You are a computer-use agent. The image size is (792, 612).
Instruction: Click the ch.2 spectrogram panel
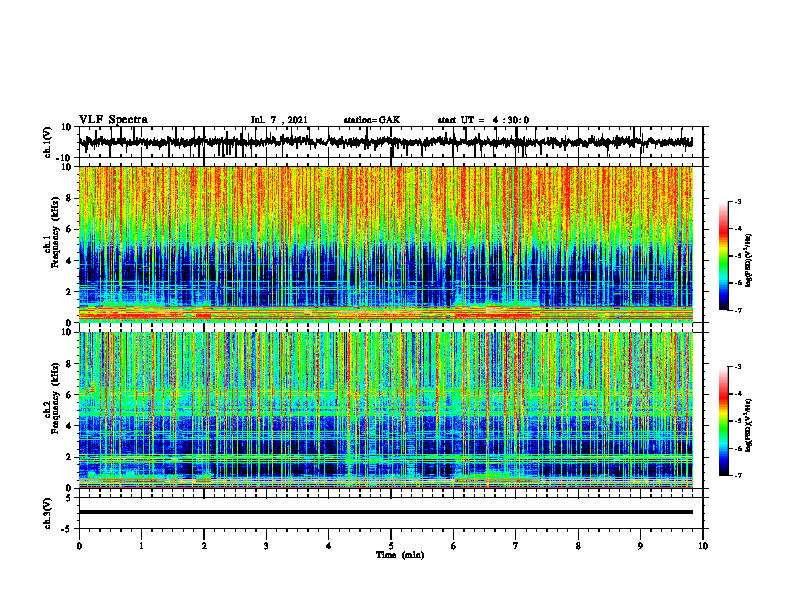[x=386, y=410]
